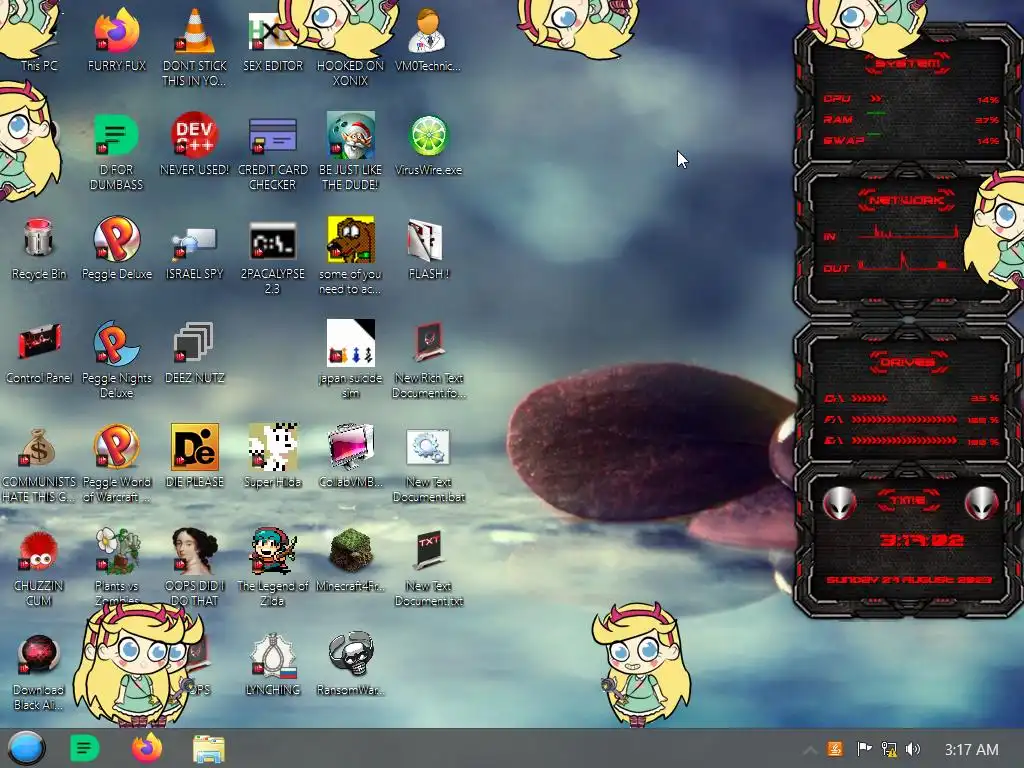Click the CPU usage meter in widget
Image resolution: width=1024 pixels, height=768 pixels.
tap(911, 99)
